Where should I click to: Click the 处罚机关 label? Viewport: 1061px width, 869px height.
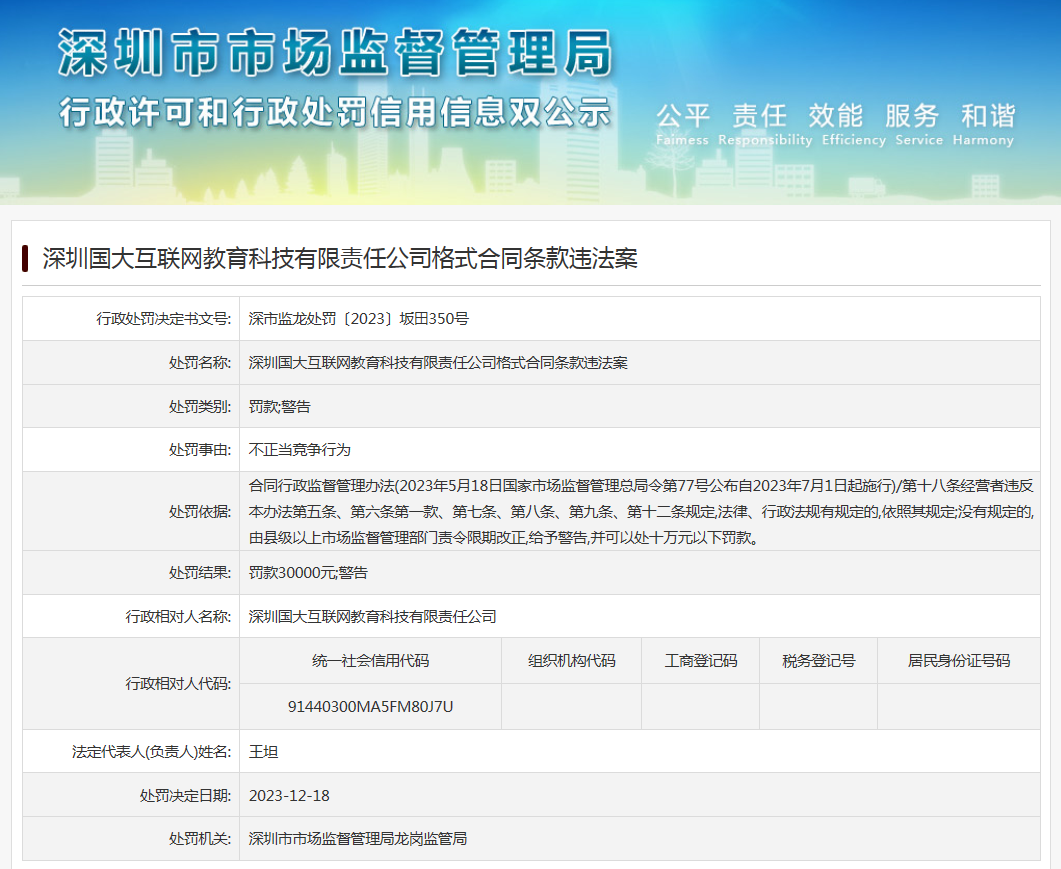[200, 839]
